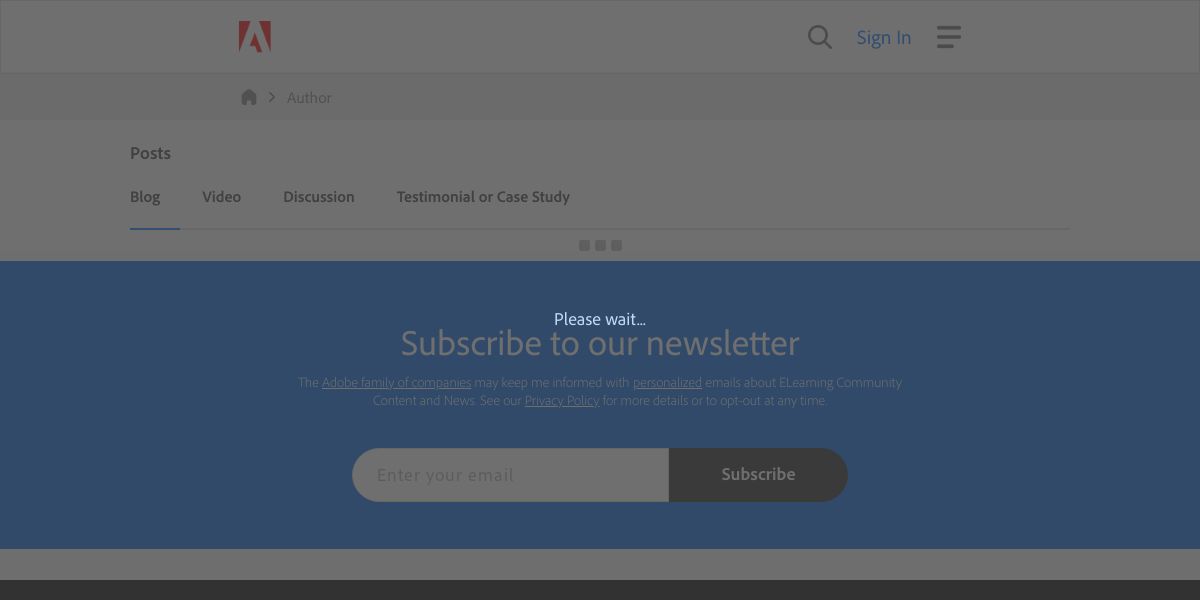Focus the Enter your email field
Image resolution: width=1200 pixels, height=600 pixels.
[510, 475]
